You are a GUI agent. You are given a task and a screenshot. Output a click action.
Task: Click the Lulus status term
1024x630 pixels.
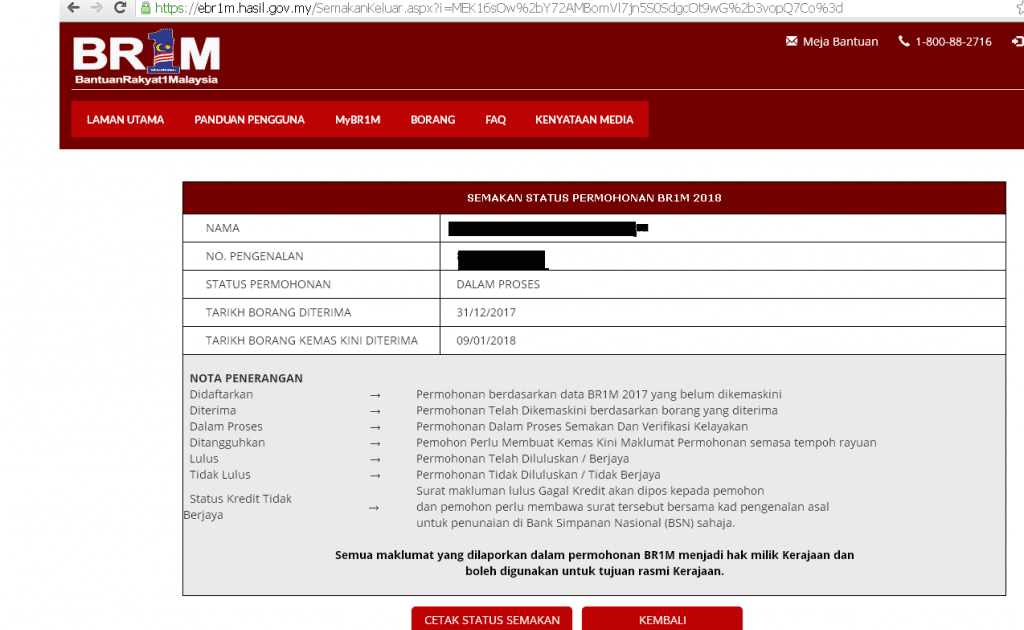coord(204,458)
